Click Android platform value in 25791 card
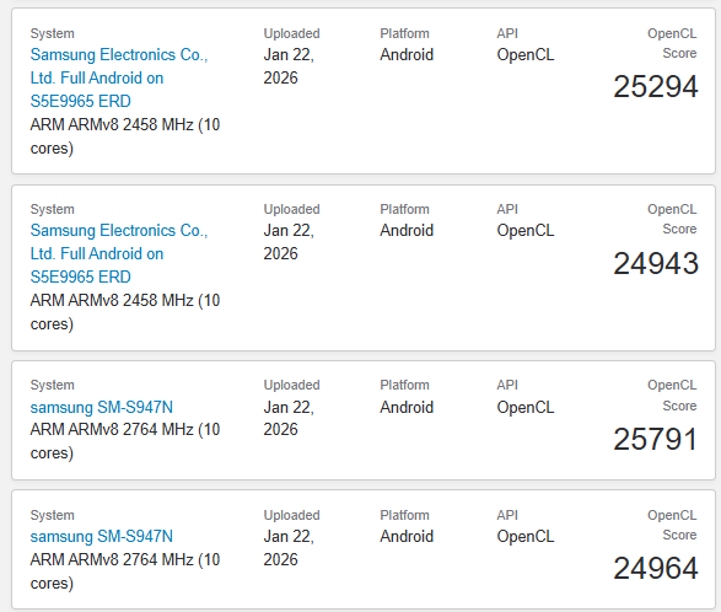Image resolution: width=721 pixels, height=612 pixels. (x=406, y=407)
